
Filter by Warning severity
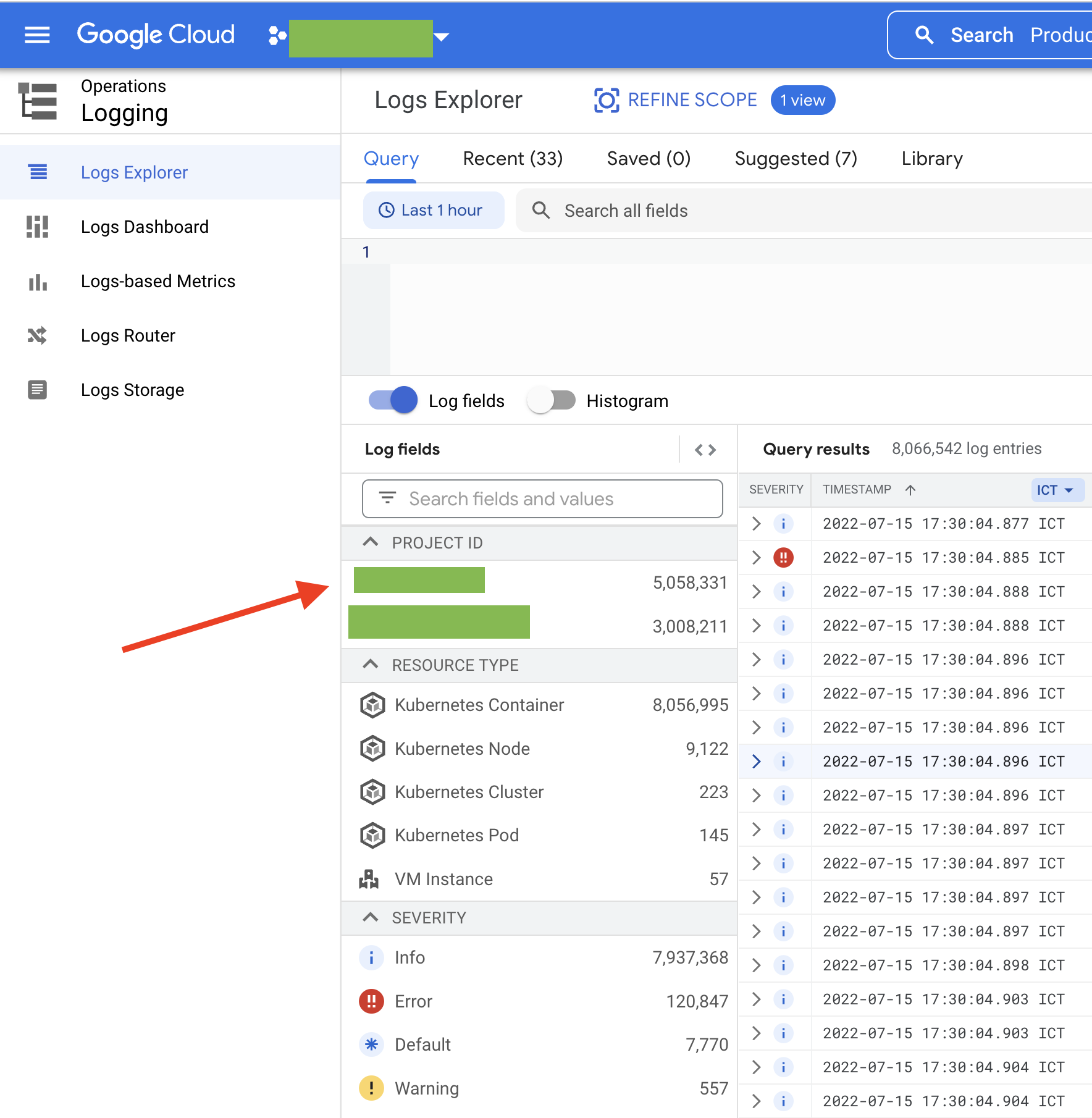tap(539, 1088)
